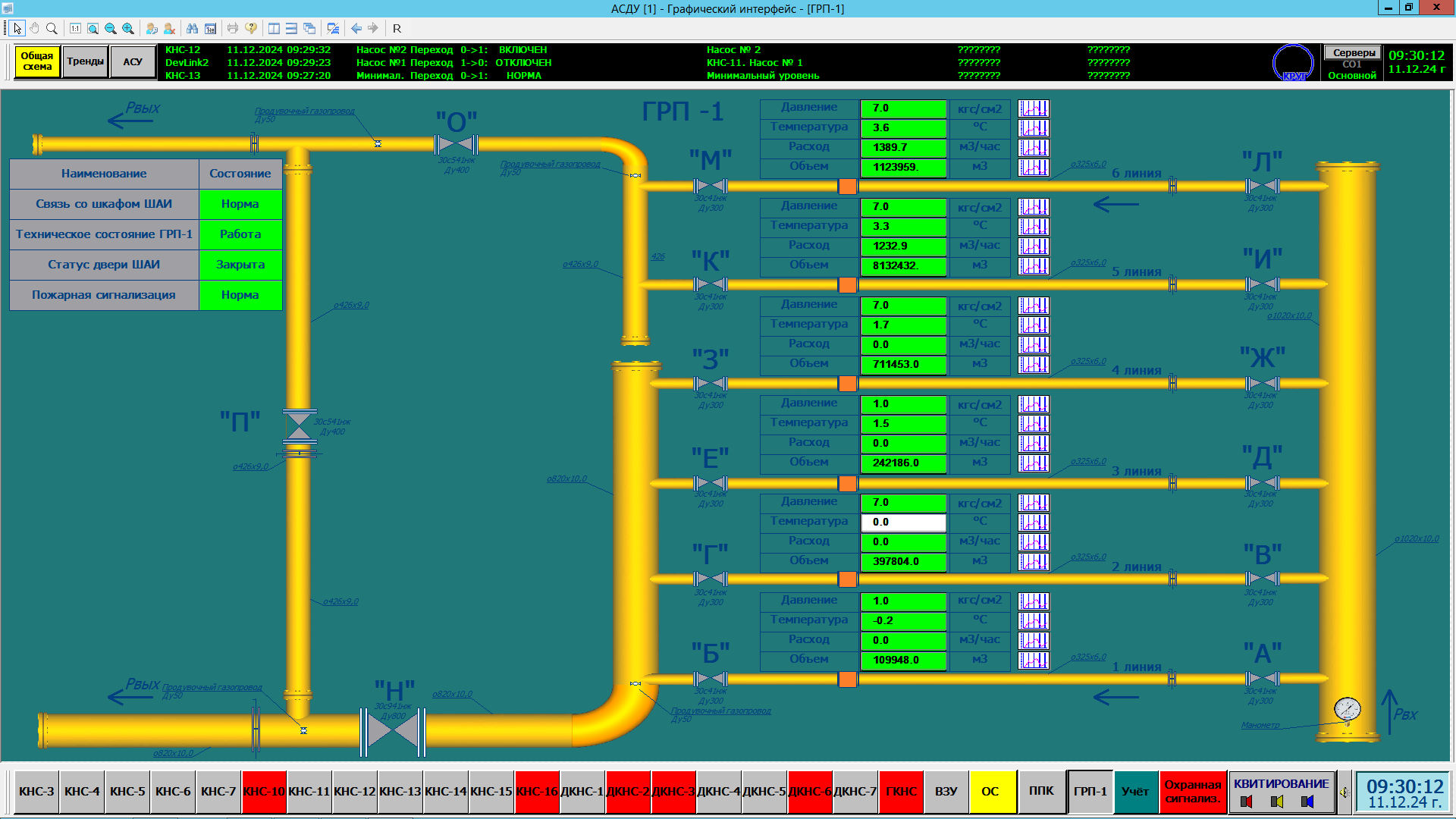Click the binoculars search icon
1456x819 pixels.
coord(192,28)
